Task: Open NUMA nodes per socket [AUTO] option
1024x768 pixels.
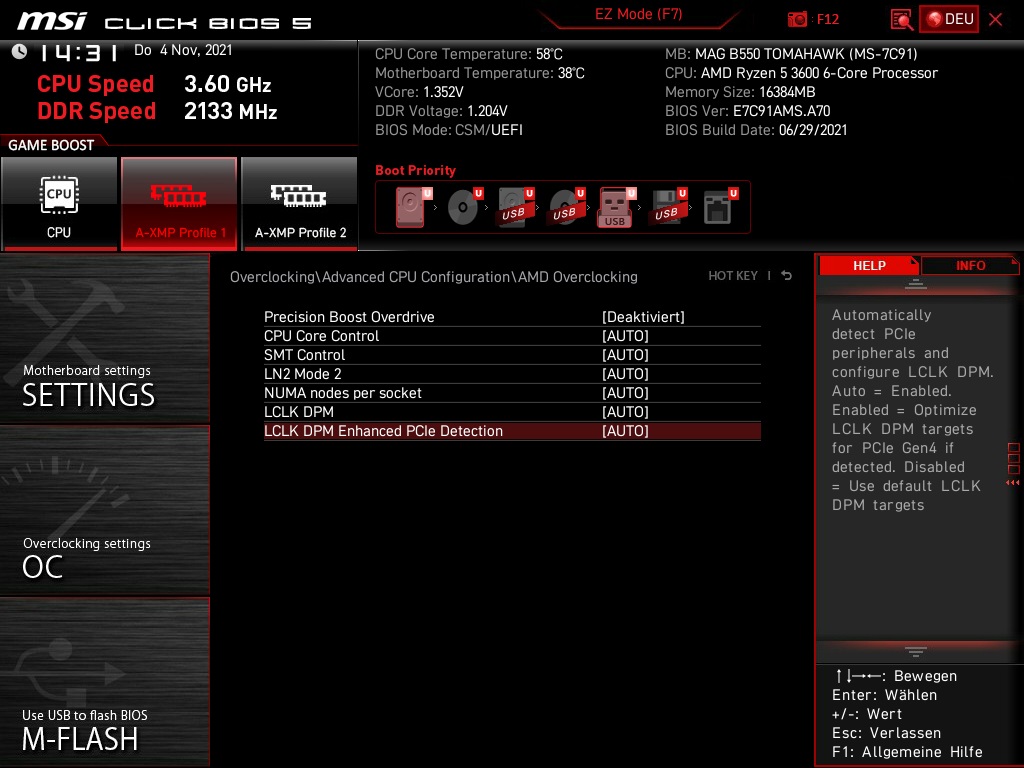Action: (625, 392)
